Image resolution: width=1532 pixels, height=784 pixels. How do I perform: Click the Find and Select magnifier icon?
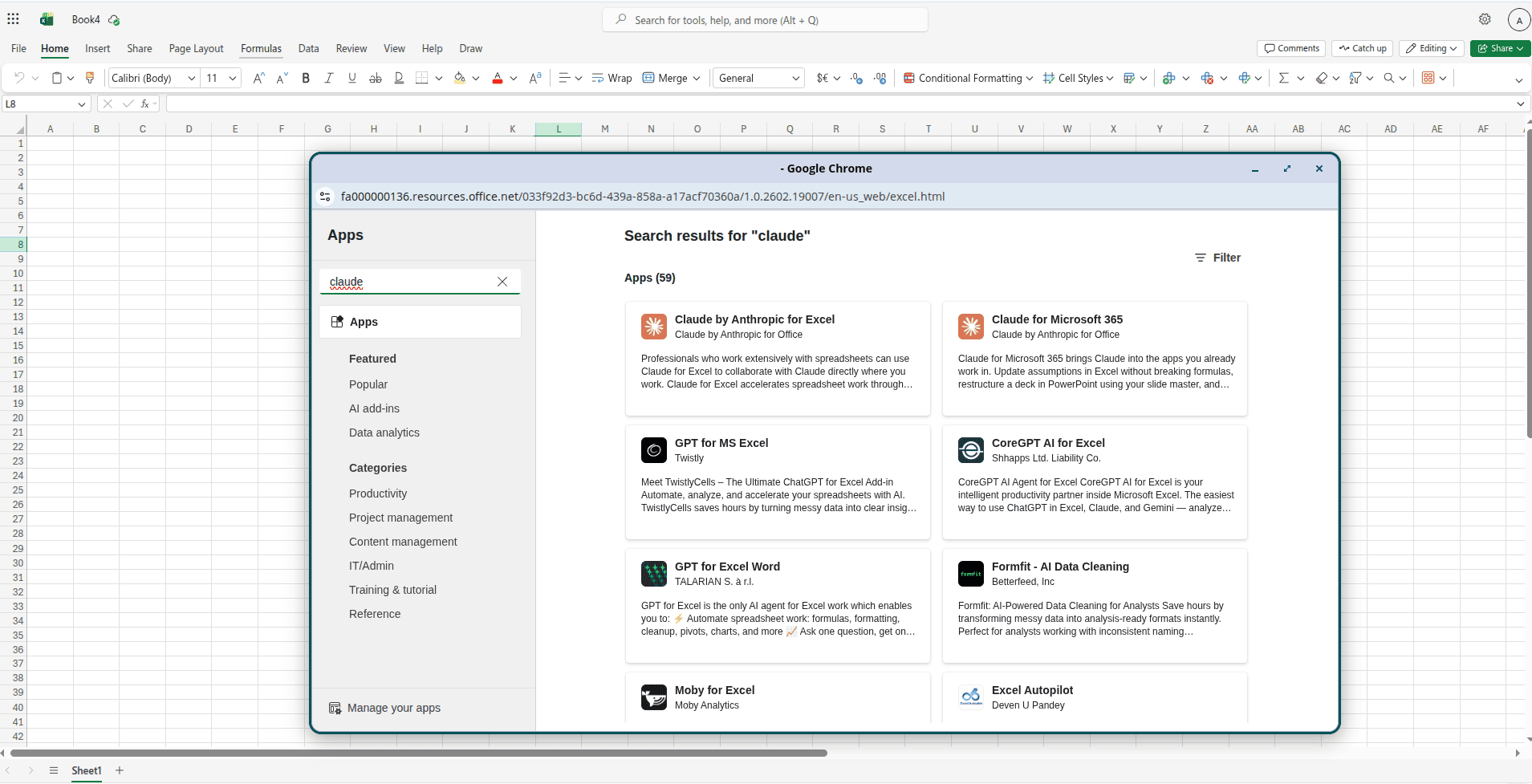(x=1389, y=78)
